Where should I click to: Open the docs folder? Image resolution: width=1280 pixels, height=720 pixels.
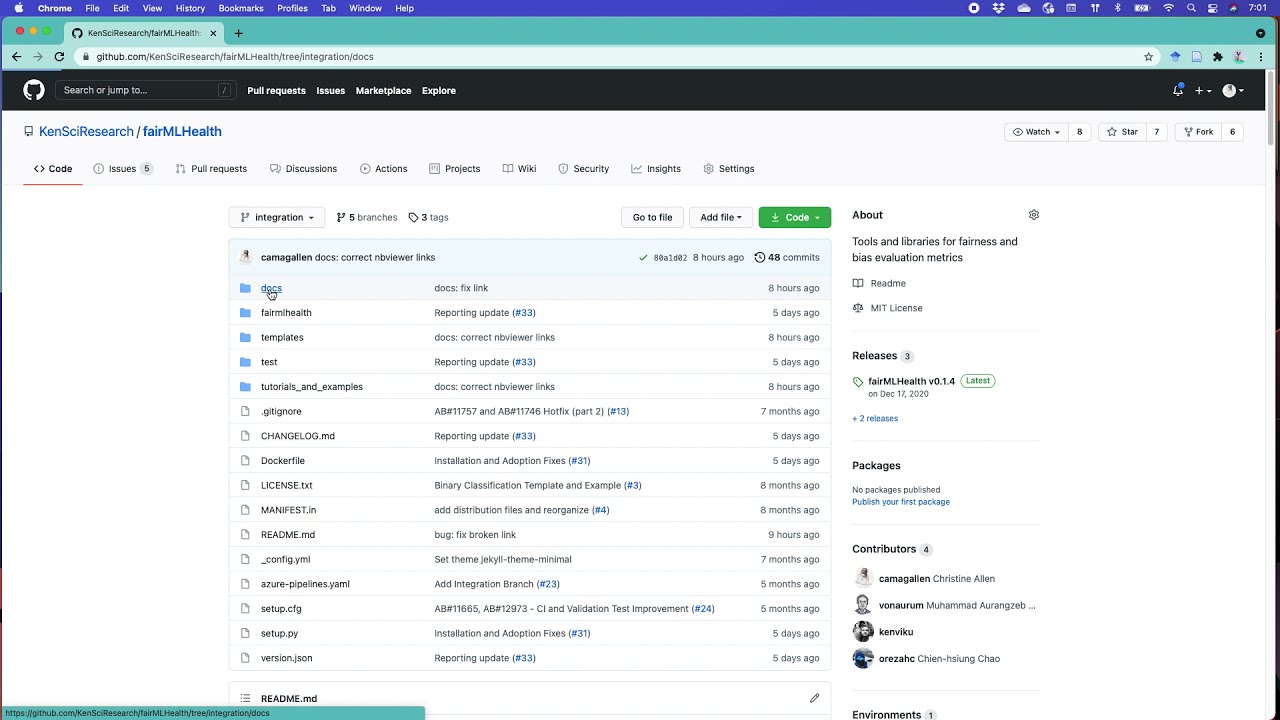coord(271,288)
